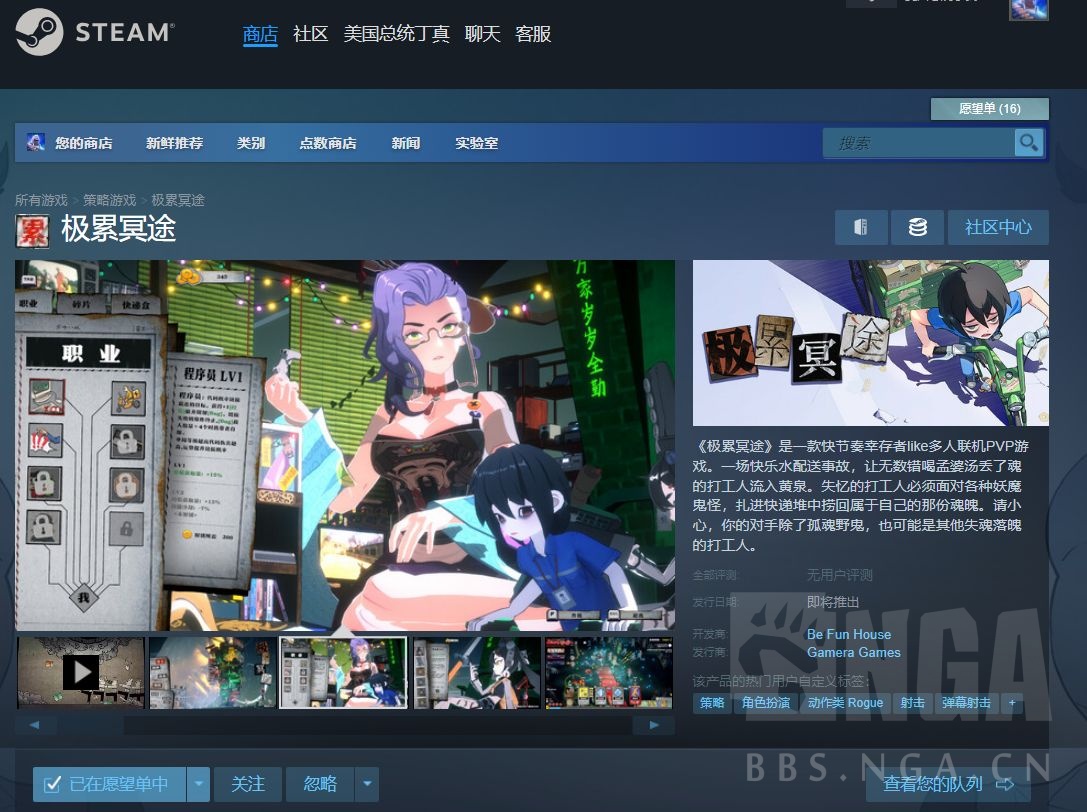Select the fourth screenshot thumbnail
Image resolution: width=1087 pixels, height=812 pixels.
pyautogui.click(x=477, y=673)
